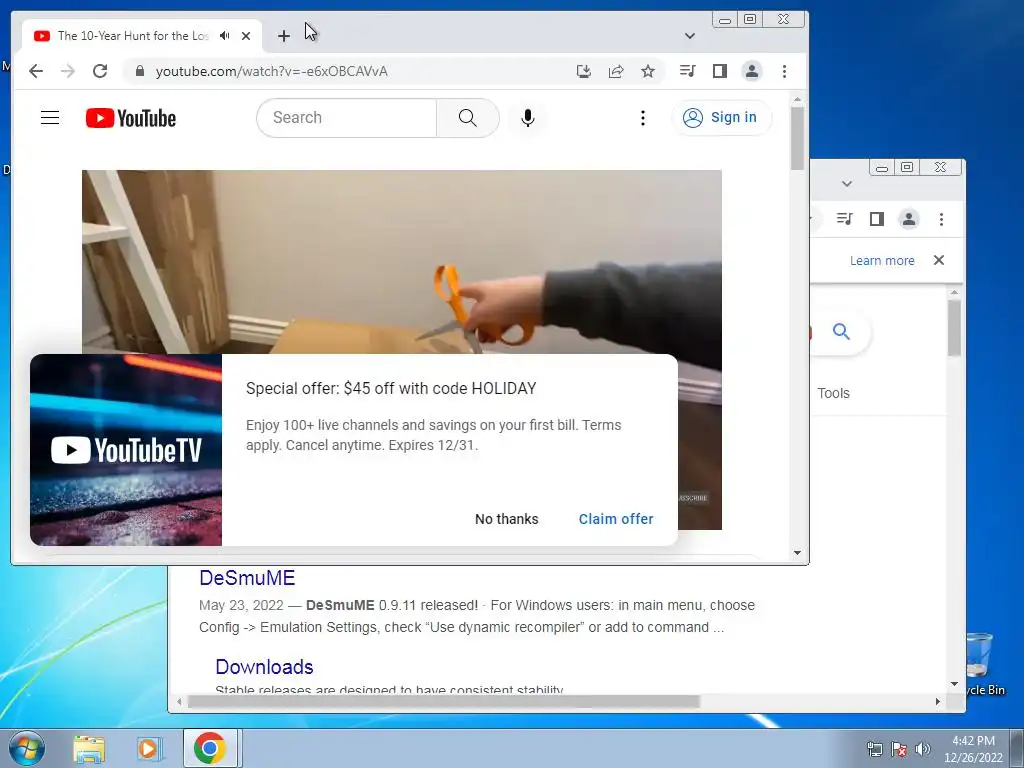1024x768 pixels.
Task: Expand the tab search chevron in the YouTube window
Action: click(x=690, y=36)
